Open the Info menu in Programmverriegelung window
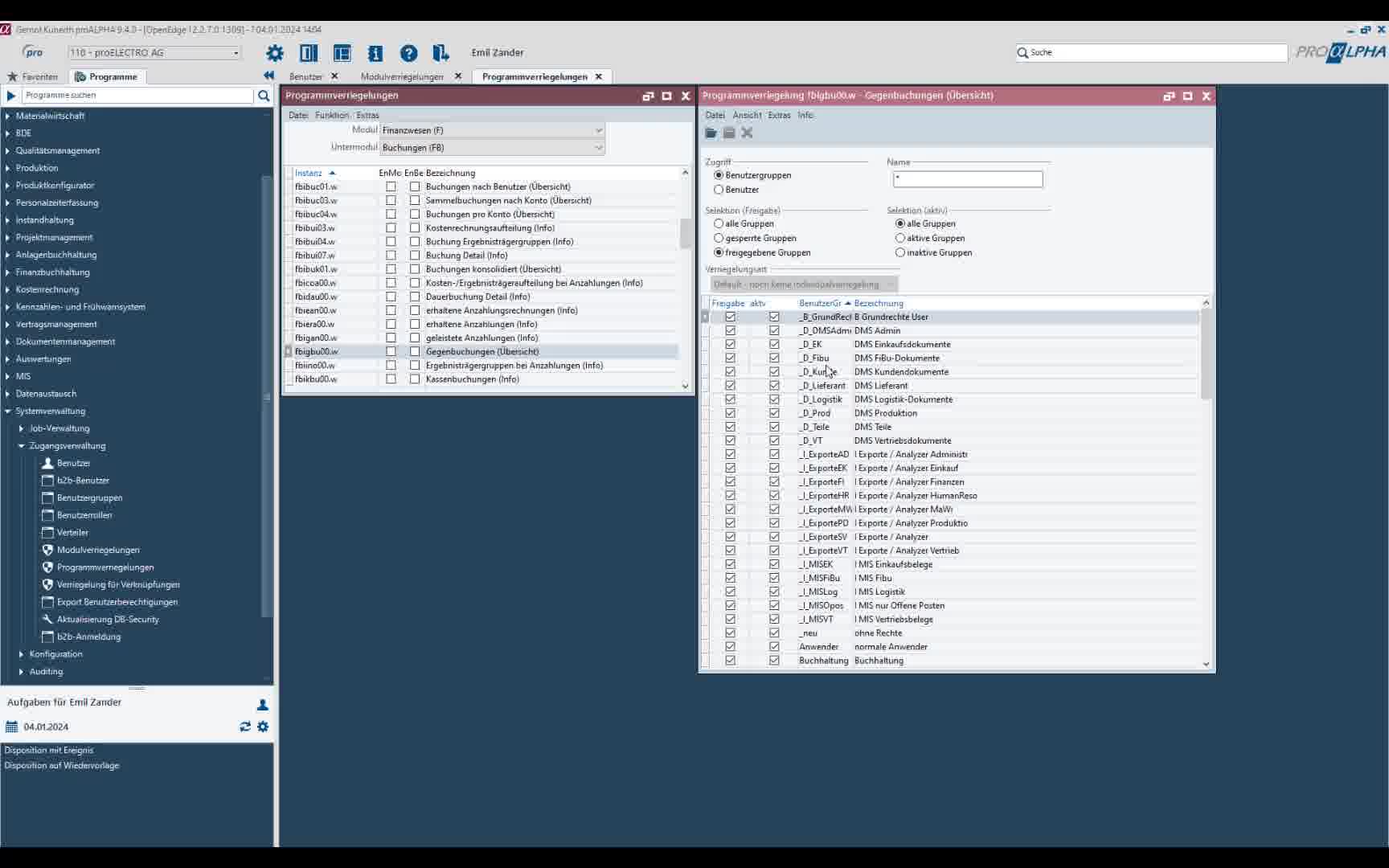The height and width of the screenshot is (868, 1389). [805, 115]
